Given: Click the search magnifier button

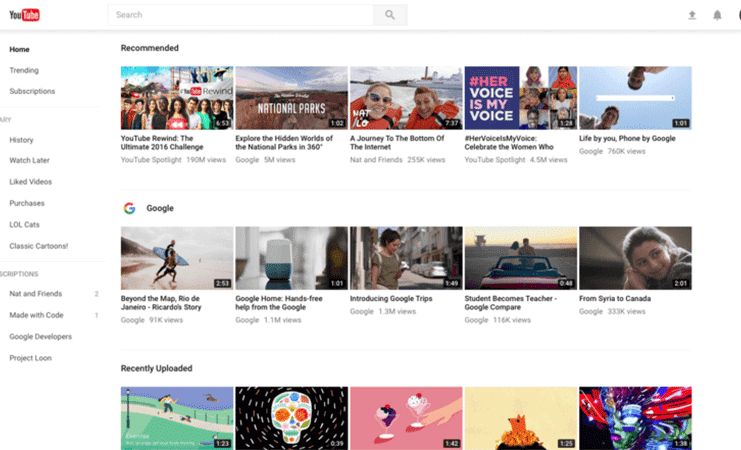Looking at the screenshot, I should 390,15.
